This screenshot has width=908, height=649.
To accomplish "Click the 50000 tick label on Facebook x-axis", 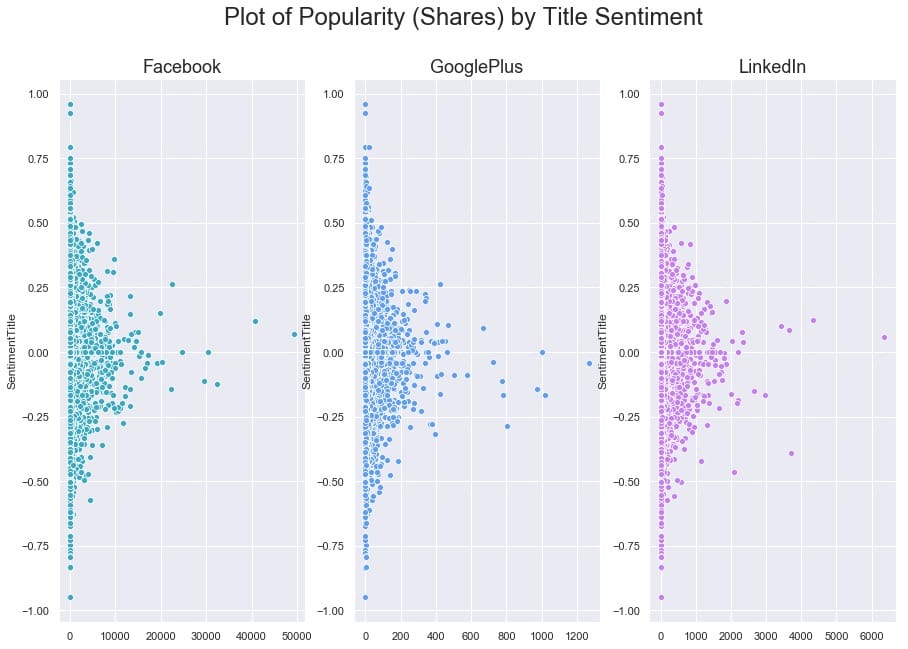I will click(x=296, y=635).
